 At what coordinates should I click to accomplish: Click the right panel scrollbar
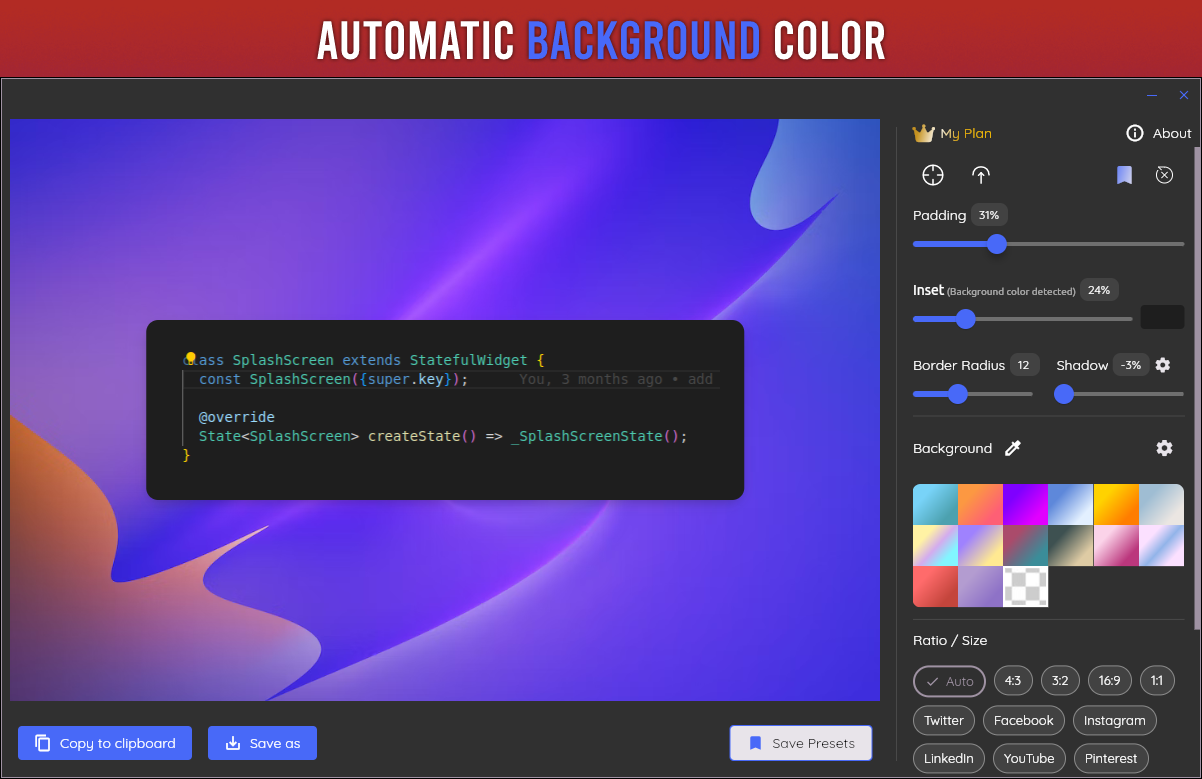1198,388
